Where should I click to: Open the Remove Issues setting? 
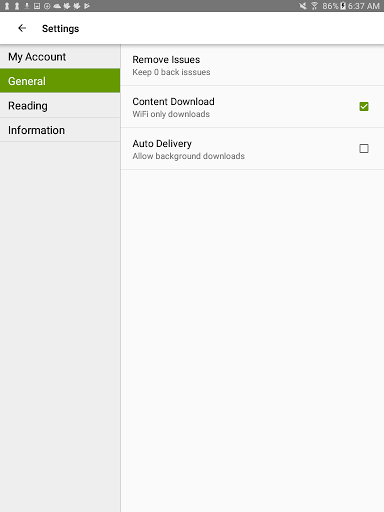tap(252, 65)
